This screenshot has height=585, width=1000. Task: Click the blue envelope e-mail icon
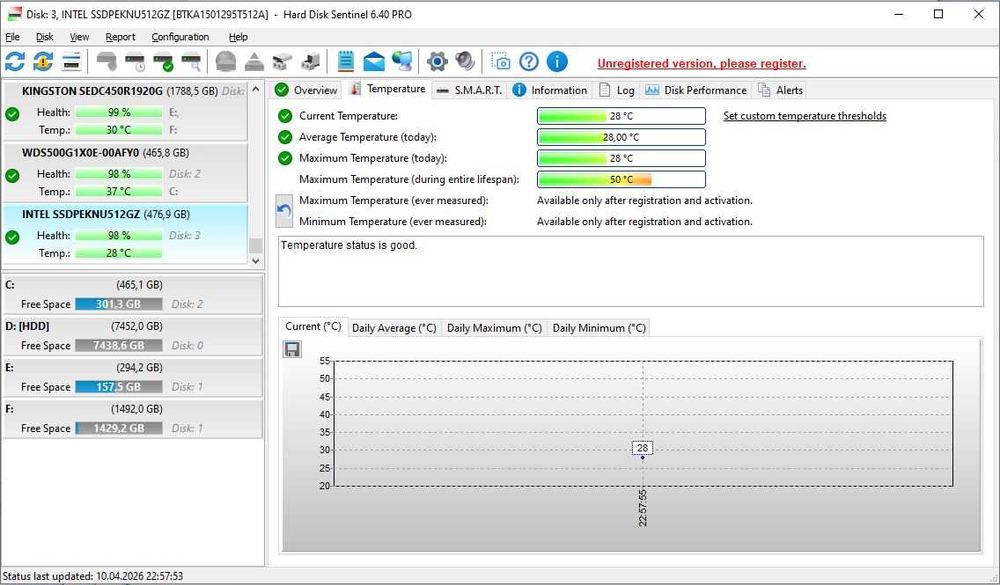click(374, 62)
